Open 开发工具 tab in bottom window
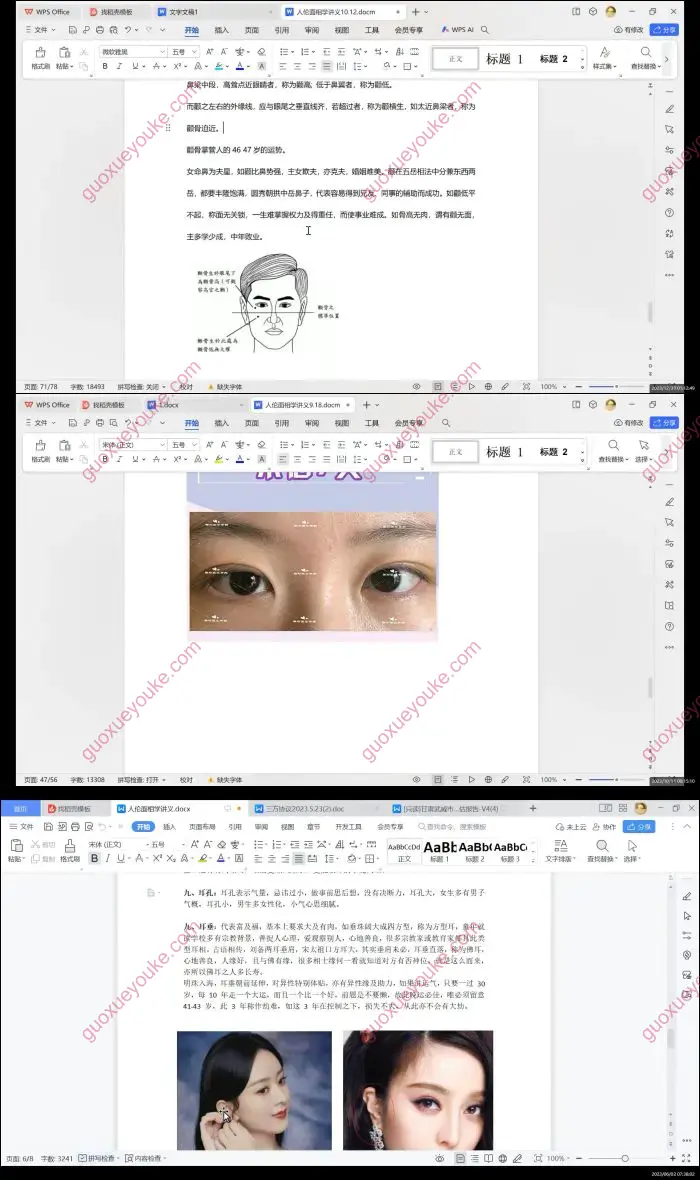 click(x=348, y=827)
